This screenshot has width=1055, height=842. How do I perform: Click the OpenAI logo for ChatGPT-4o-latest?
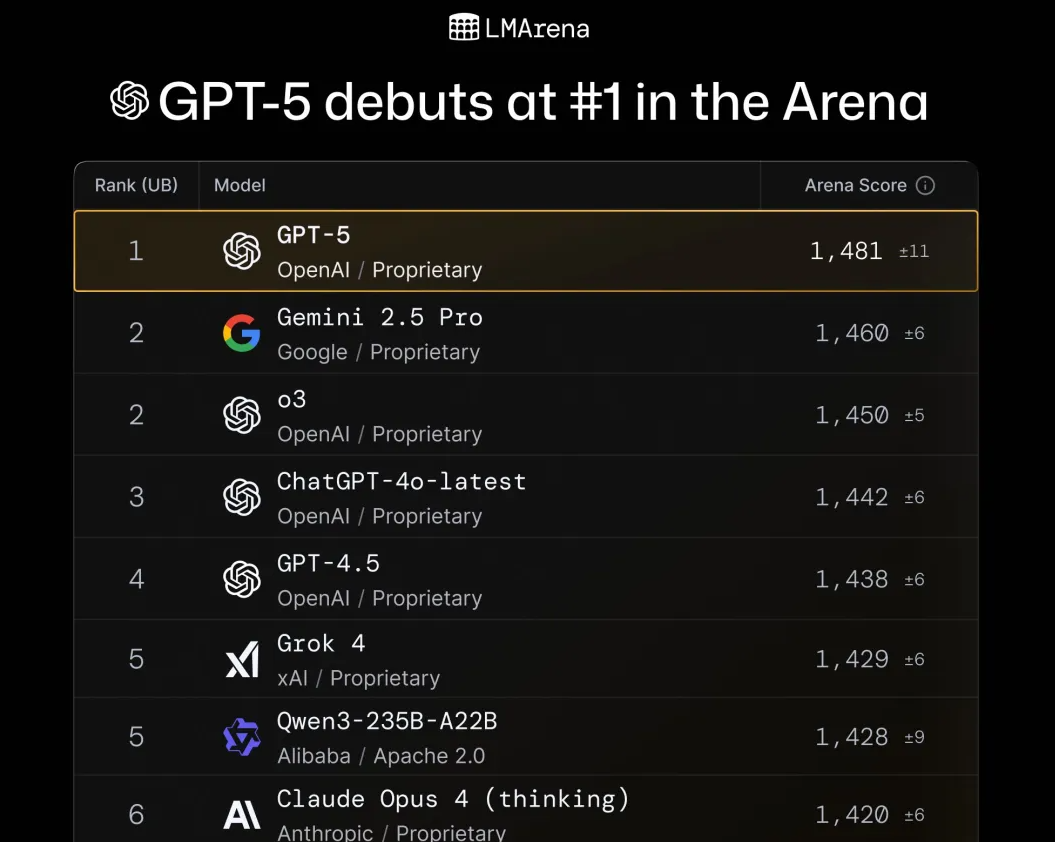click(242, 497)
